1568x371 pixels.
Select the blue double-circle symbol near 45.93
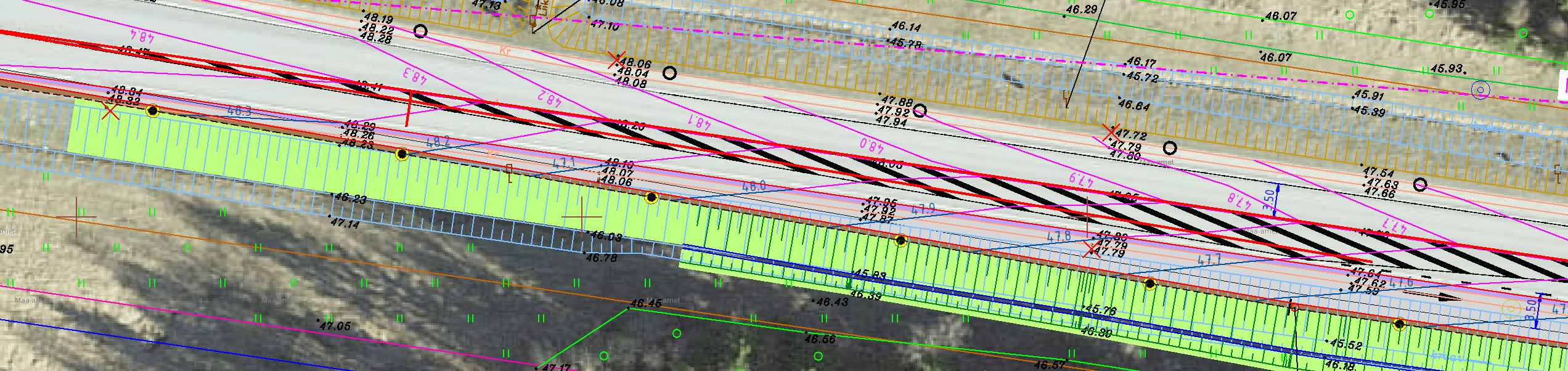point(1480,91)
